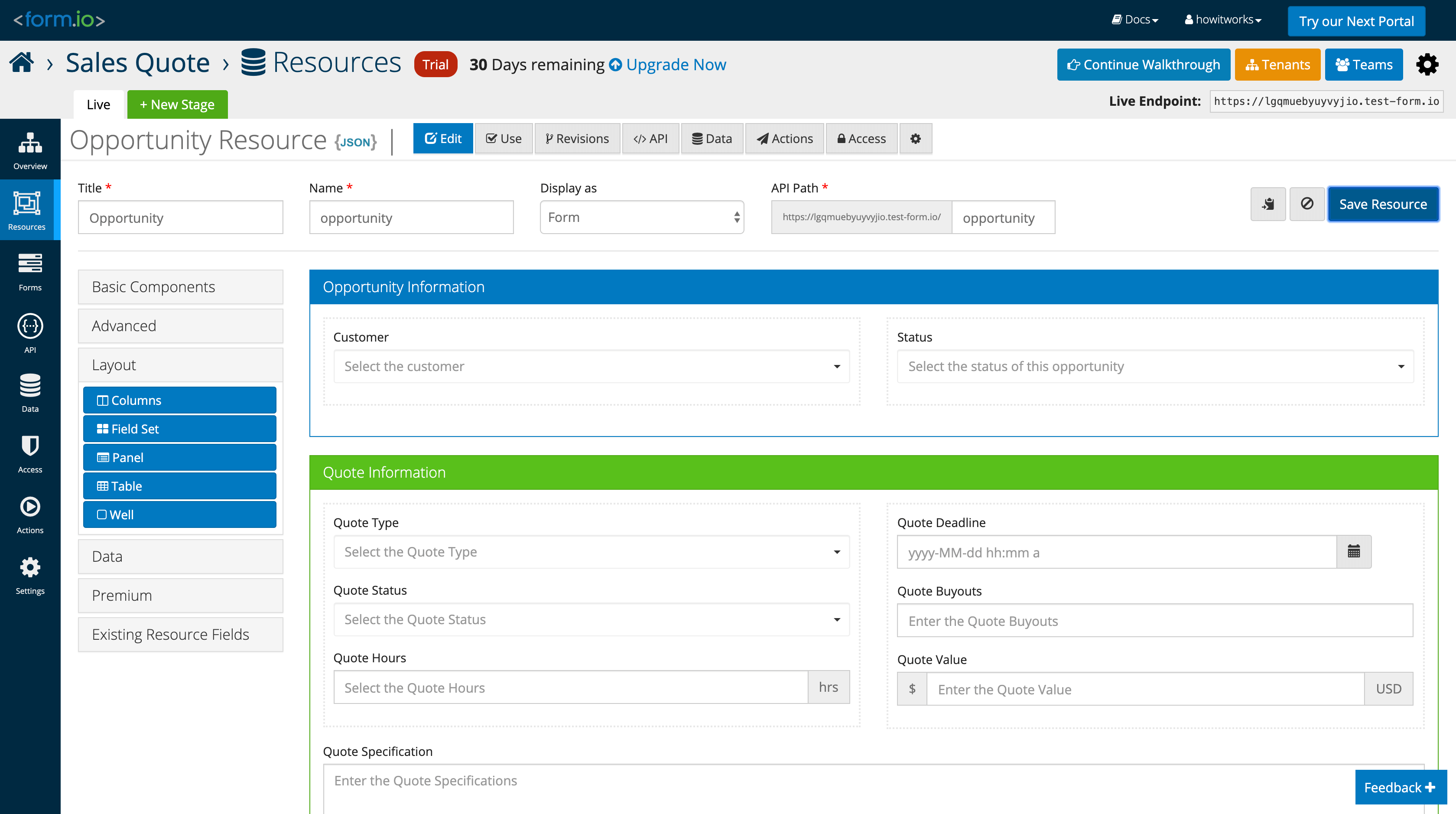Open Forms section in sidebar
This screenshot has height=814, width=1456.
point(30,271)
